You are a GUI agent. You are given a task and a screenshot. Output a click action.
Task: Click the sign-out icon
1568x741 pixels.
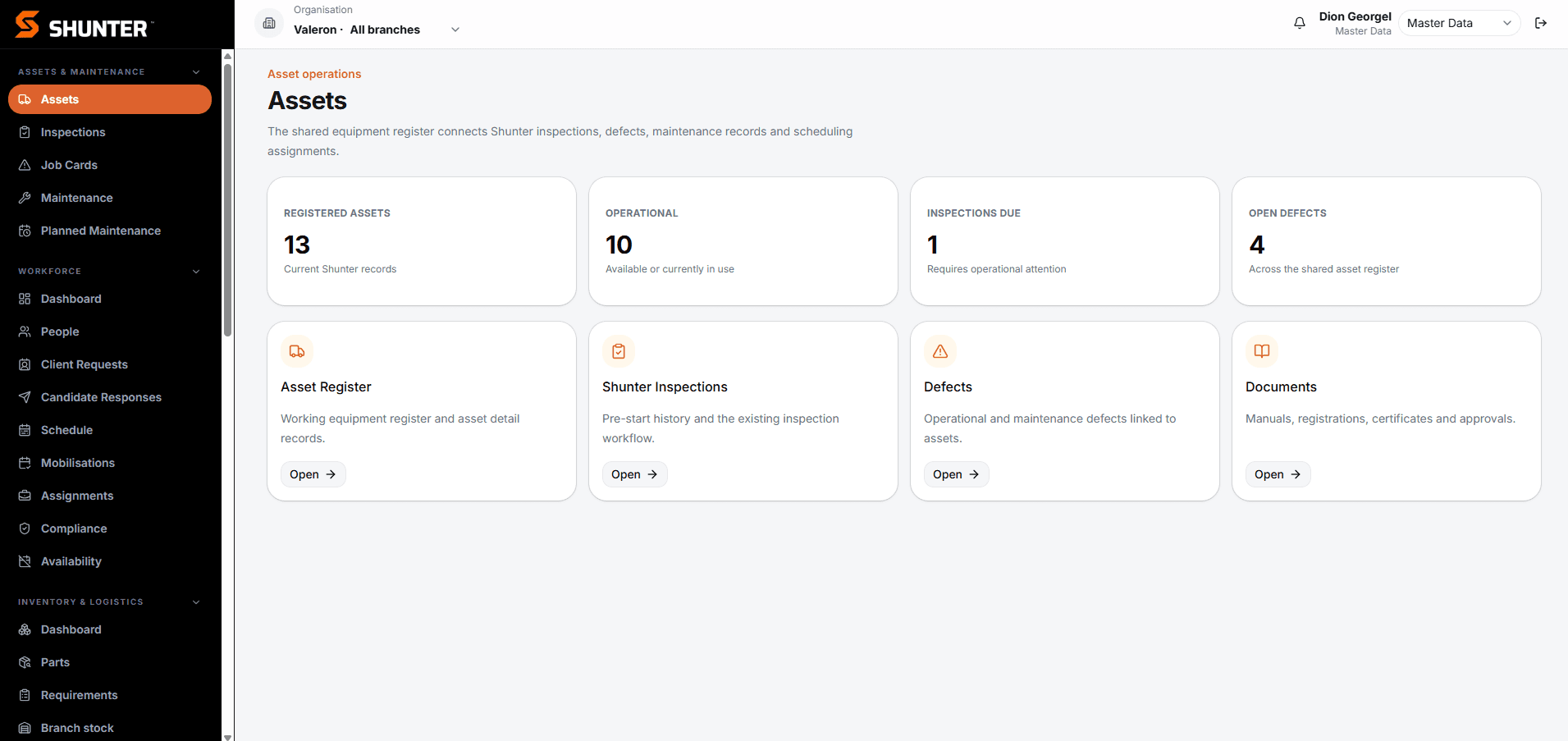1541,23
